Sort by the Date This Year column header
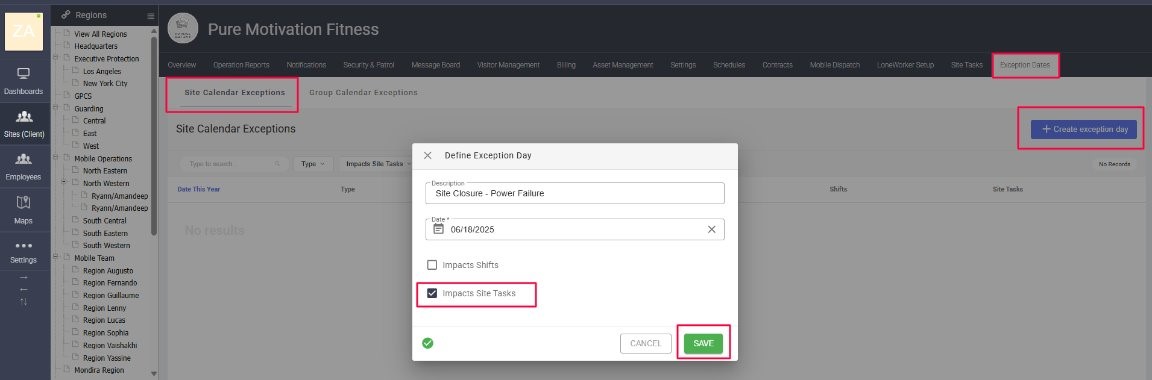1152x380 pixels. (x=198, y=189)
